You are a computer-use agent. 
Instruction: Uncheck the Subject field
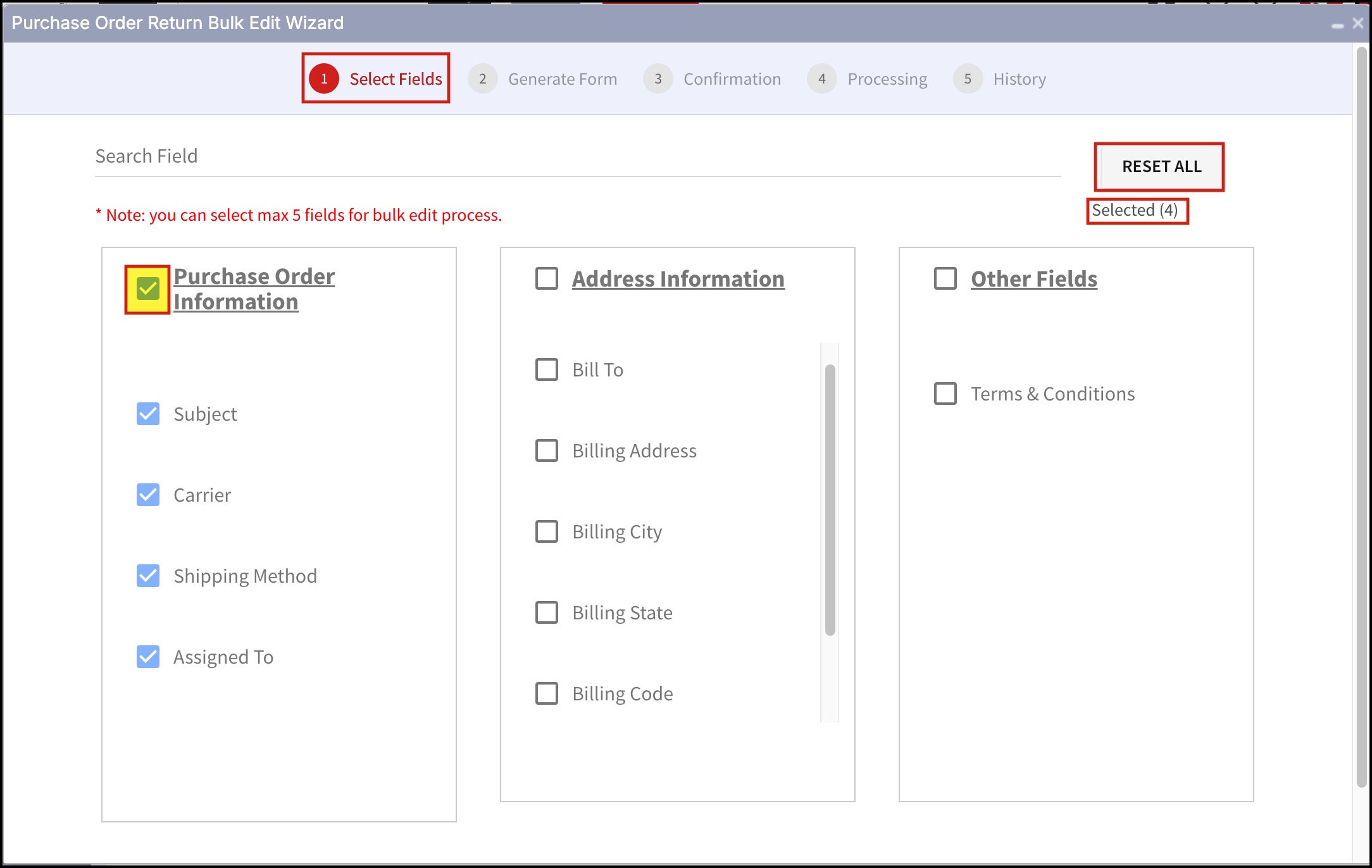click(148, 414)
